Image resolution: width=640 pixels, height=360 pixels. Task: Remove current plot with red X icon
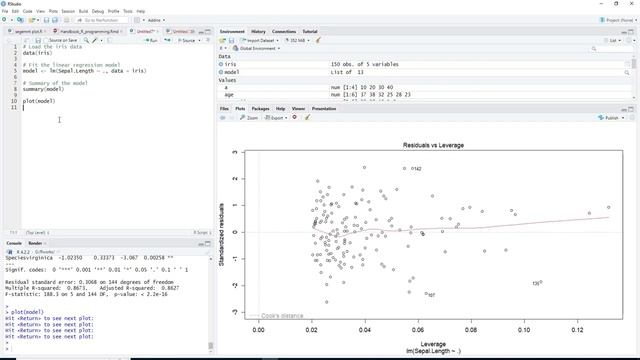pyautogui.click(x=295, y=118)
